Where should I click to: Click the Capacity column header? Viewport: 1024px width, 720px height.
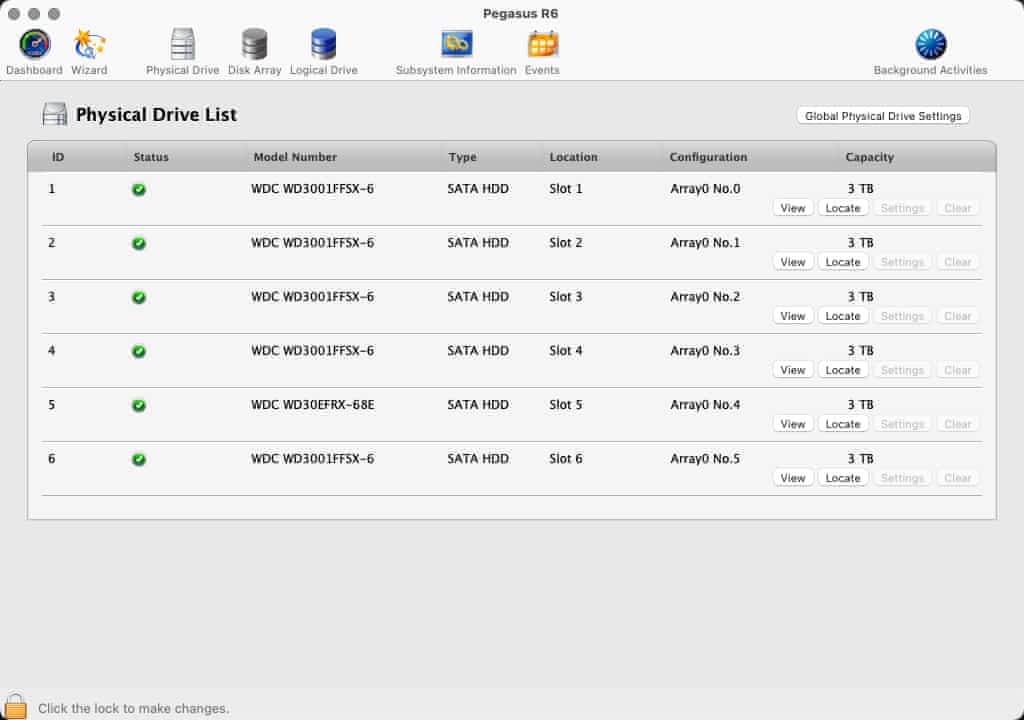tap(869, 157)
